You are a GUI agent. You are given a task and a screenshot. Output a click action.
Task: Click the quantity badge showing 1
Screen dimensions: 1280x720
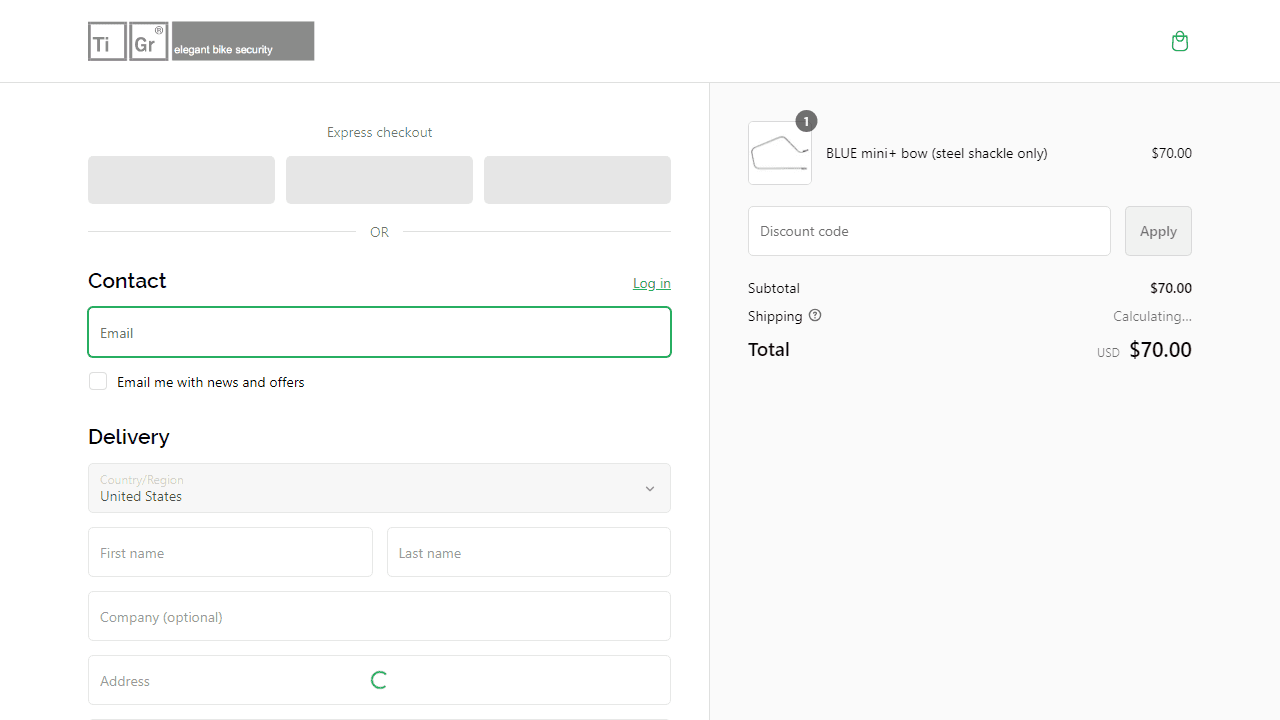point(806,121)
